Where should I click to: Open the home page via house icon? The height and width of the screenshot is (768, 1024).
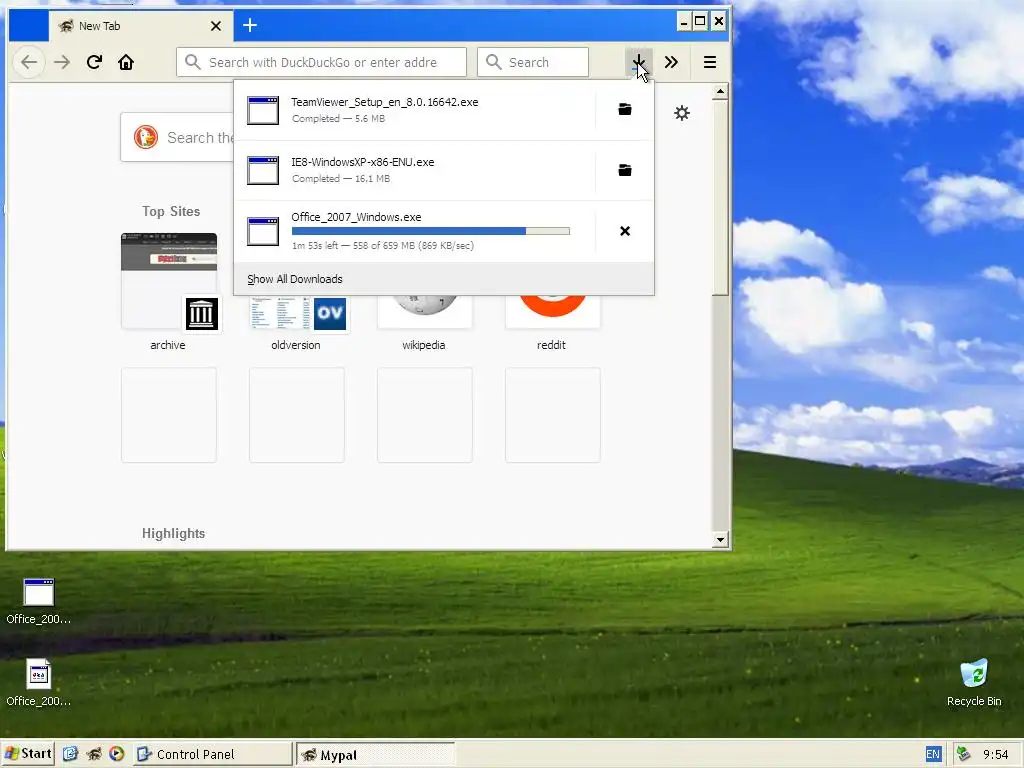point(126,62)
